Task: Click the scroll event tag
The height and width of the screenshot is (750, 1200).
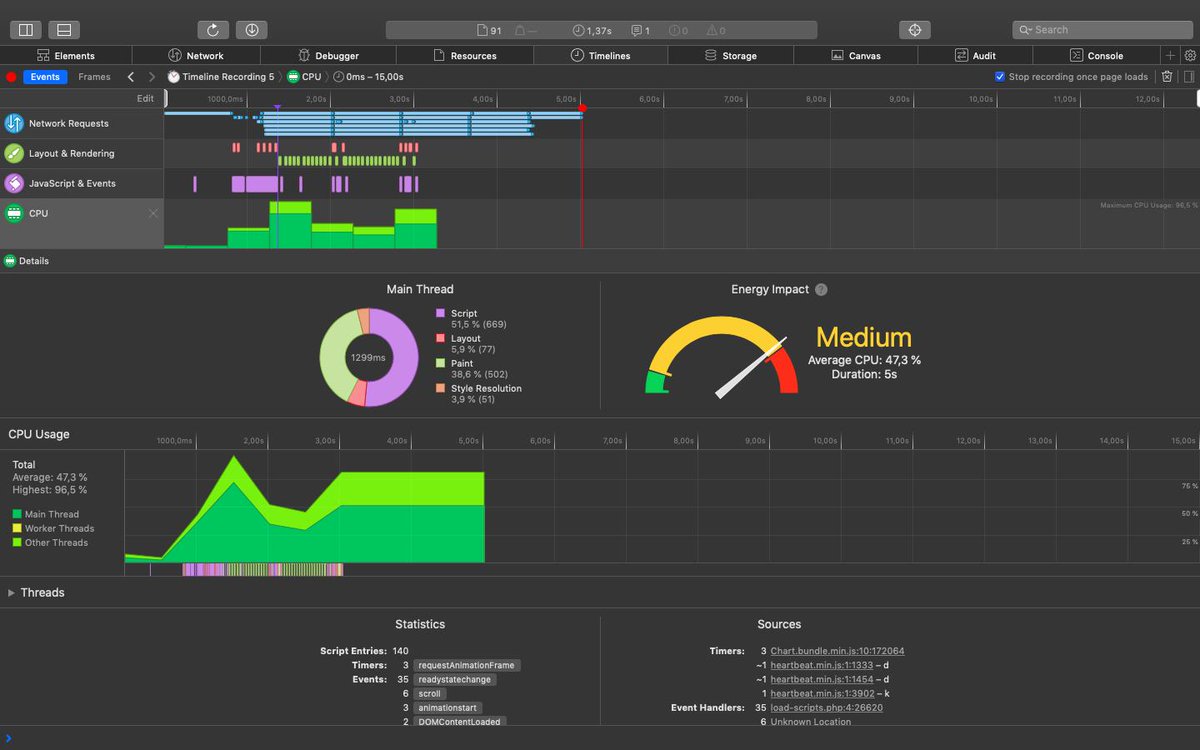Action: point(430,694)
